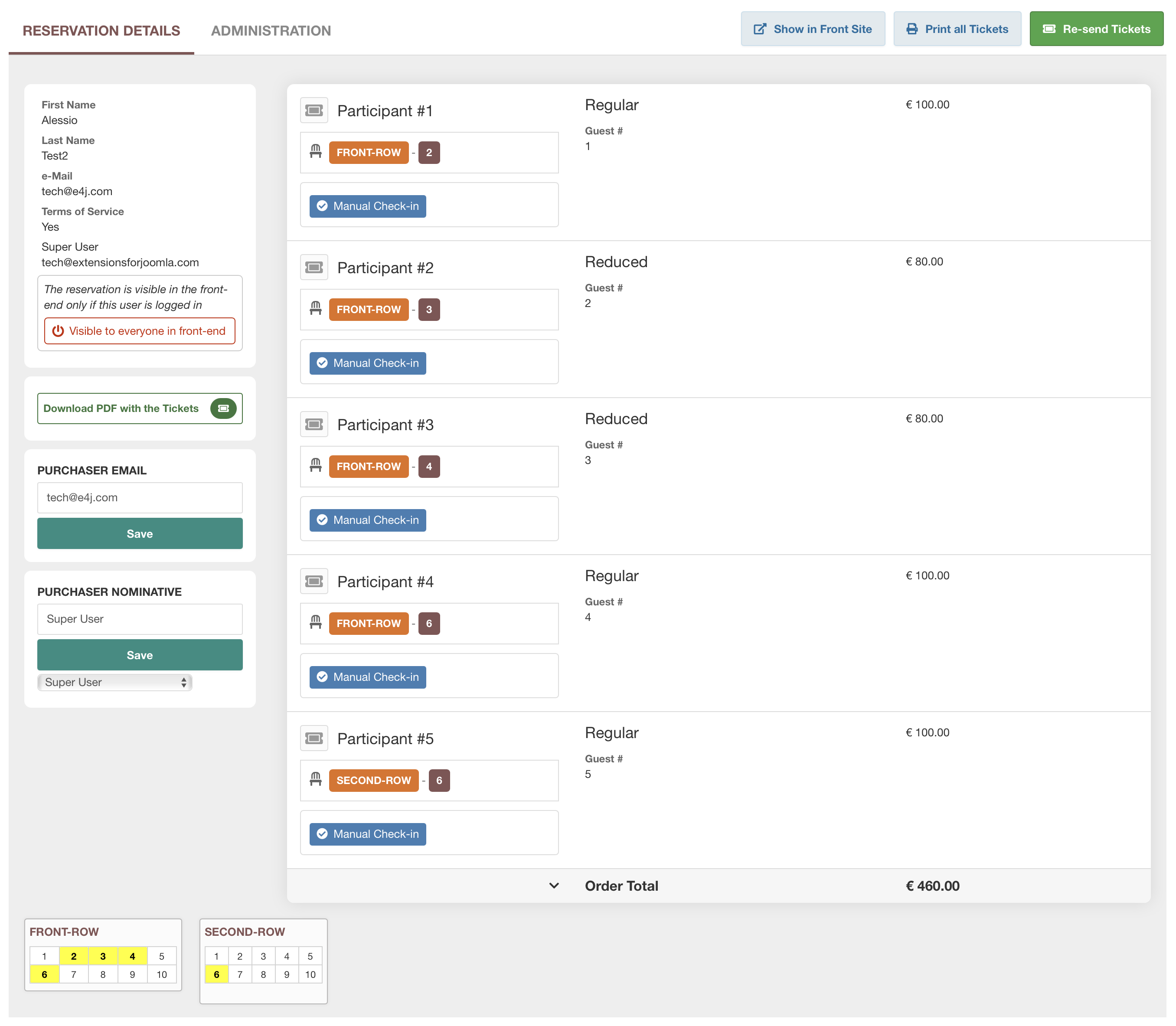Viewport: 1176px width, 1026px height.
Task: Expand the Order Total chevron
Action: (x=554, y=886)
